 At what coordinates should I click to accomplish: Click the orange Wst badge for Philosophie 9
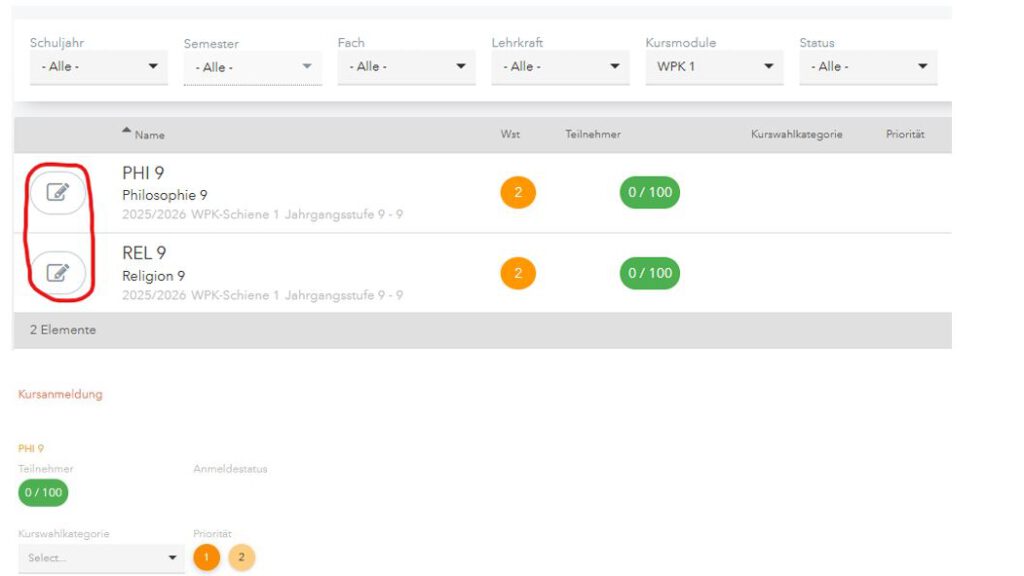point(518,192)
